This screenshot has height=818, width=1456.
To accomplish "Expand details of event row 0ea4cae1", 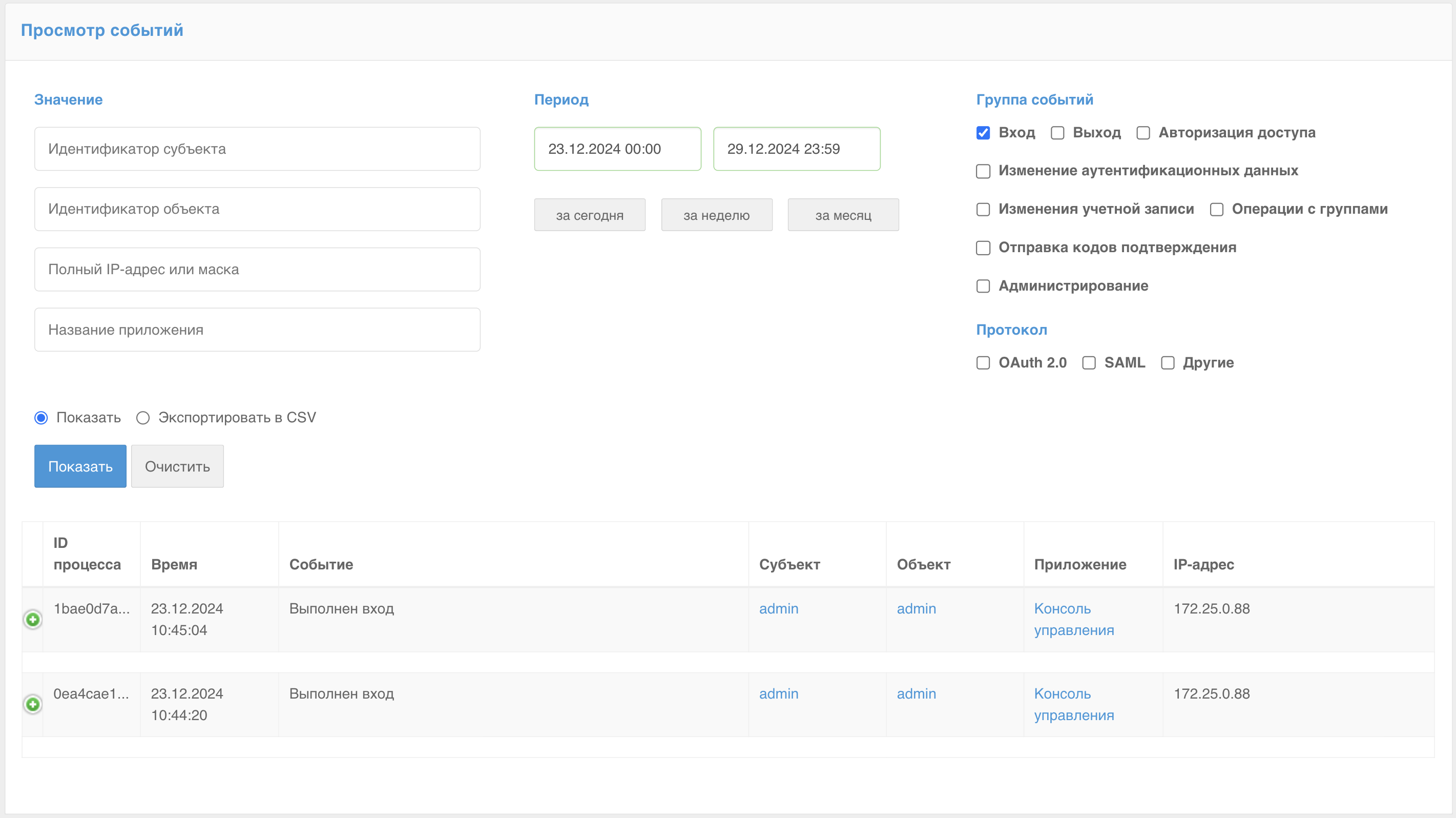I will click(33, 704).
